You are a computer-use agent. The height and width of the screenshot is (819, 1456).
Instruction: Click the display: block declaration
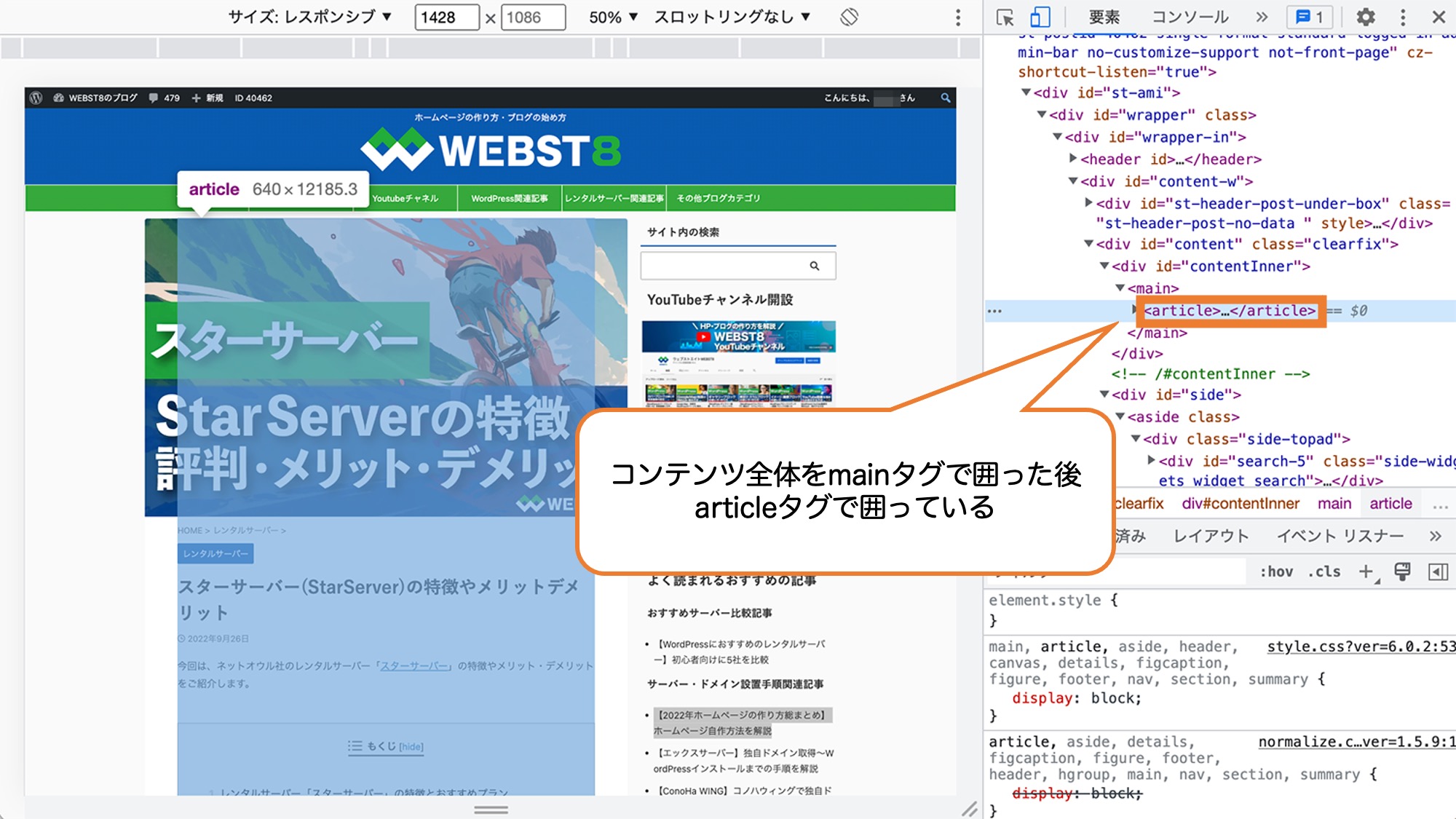click(x=1077, y=698)
